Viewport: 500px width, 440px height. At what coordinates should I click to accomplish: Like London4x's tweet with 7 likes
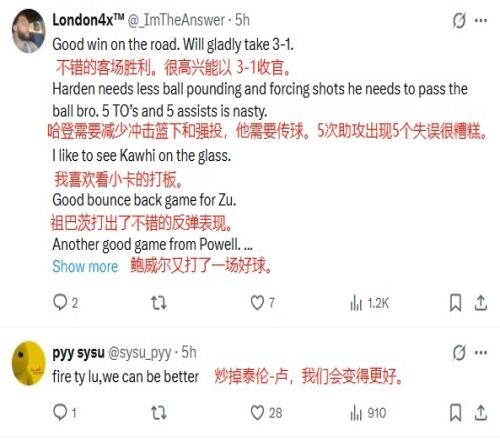(263, 303)
